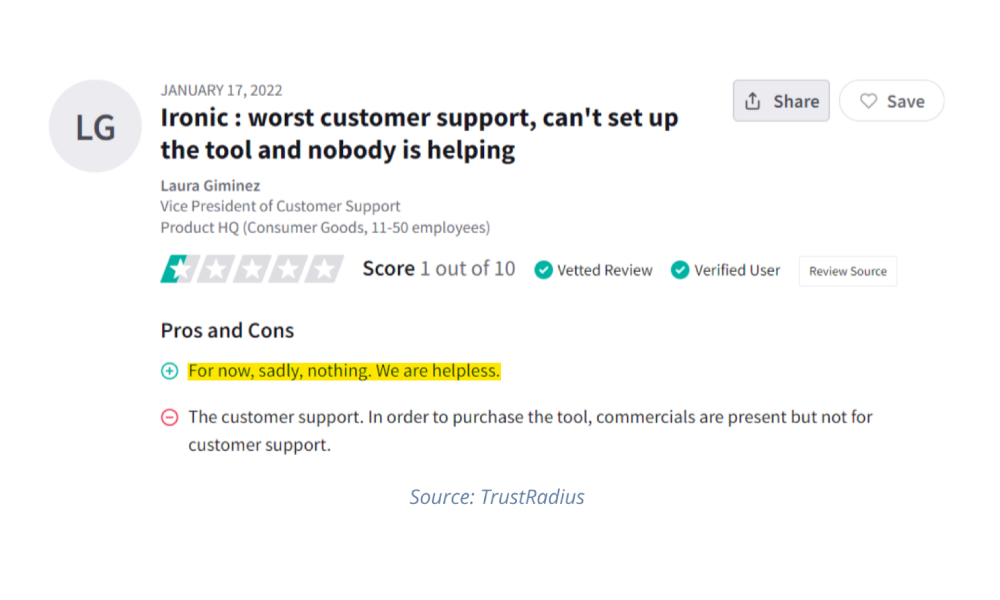
Task: Open the Review Source button
Action: coord(847,270)
